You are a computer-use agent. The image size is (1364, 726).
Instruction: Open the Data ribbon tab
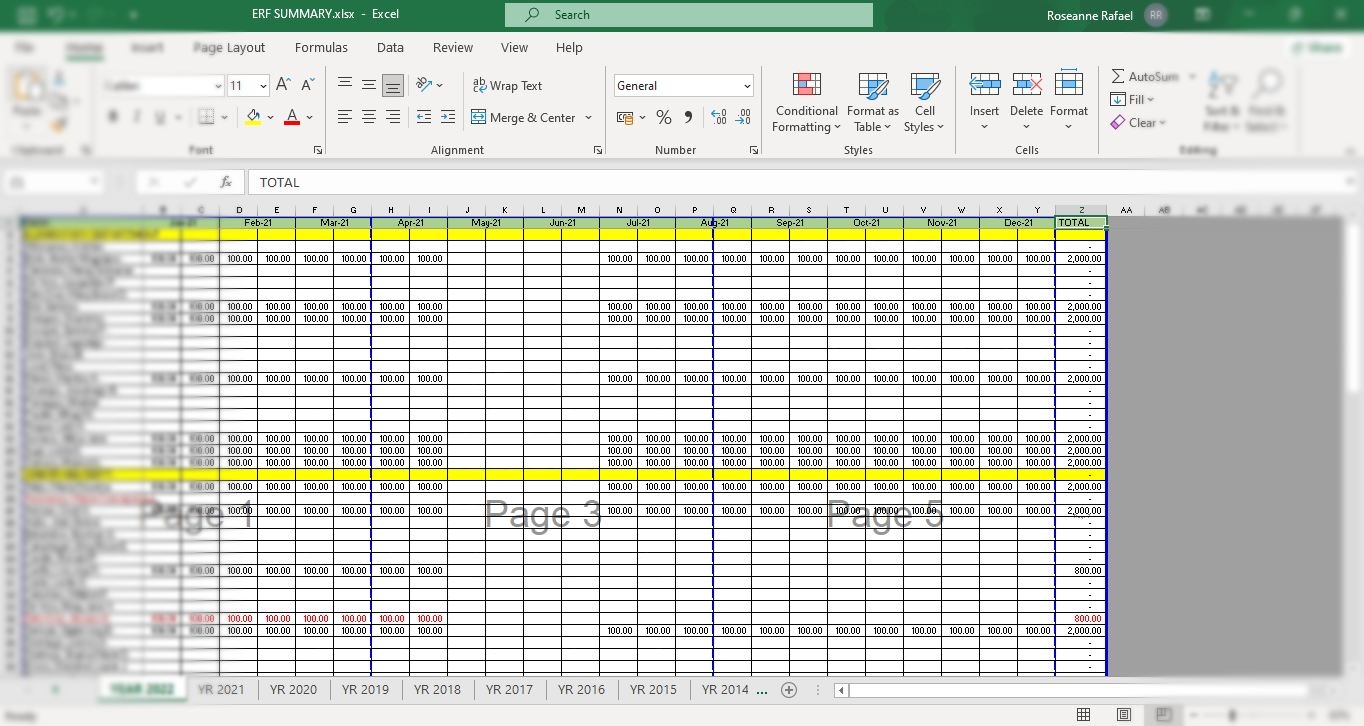coord(390,47)
